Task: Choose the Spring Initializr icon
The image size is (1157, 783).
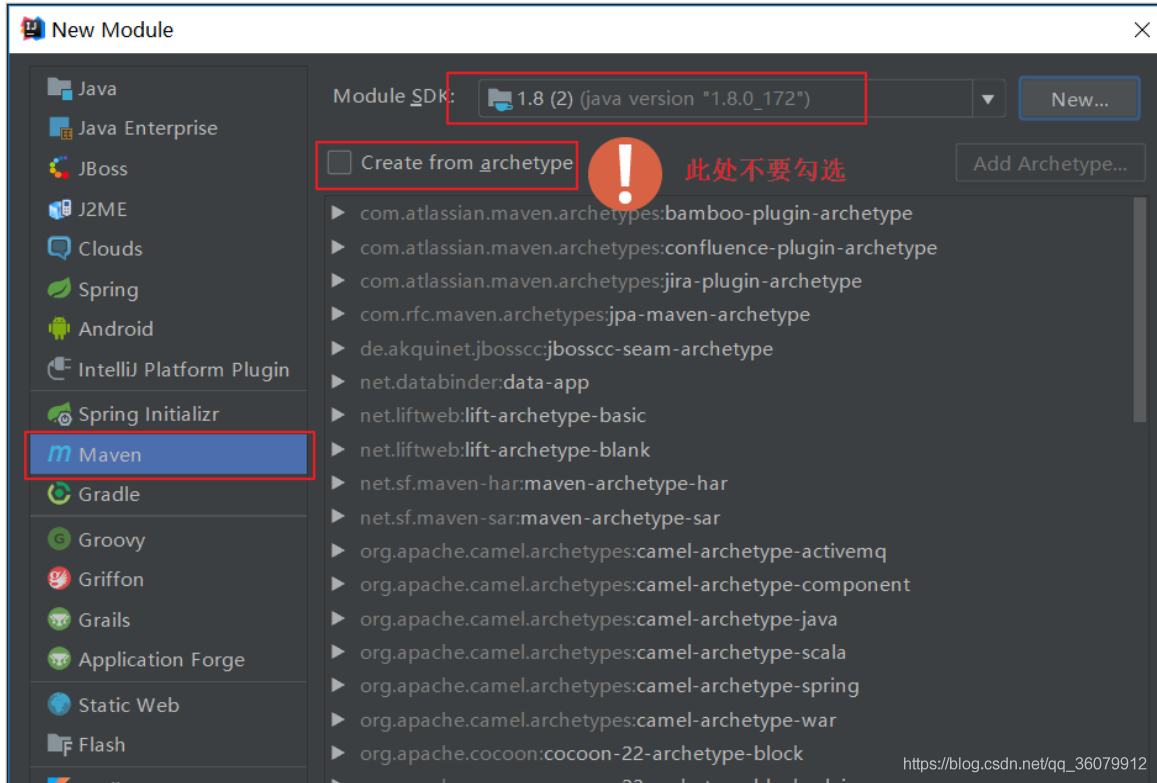Action: tap(59, 414)
